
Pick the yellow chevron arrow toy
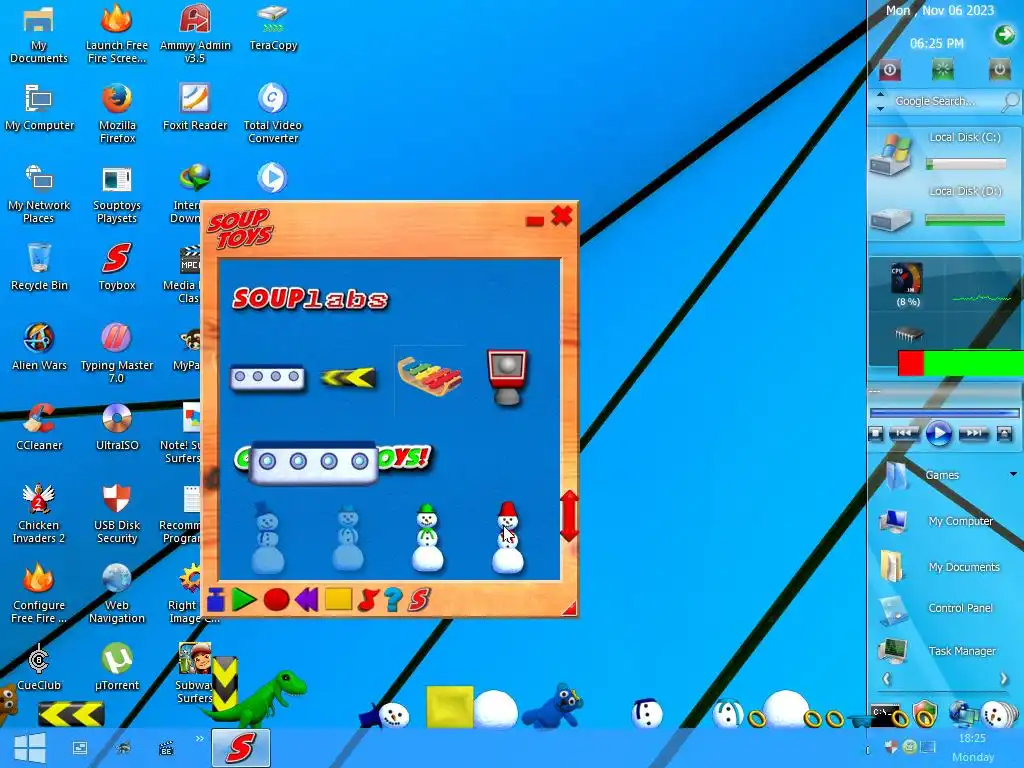point(348,377)
